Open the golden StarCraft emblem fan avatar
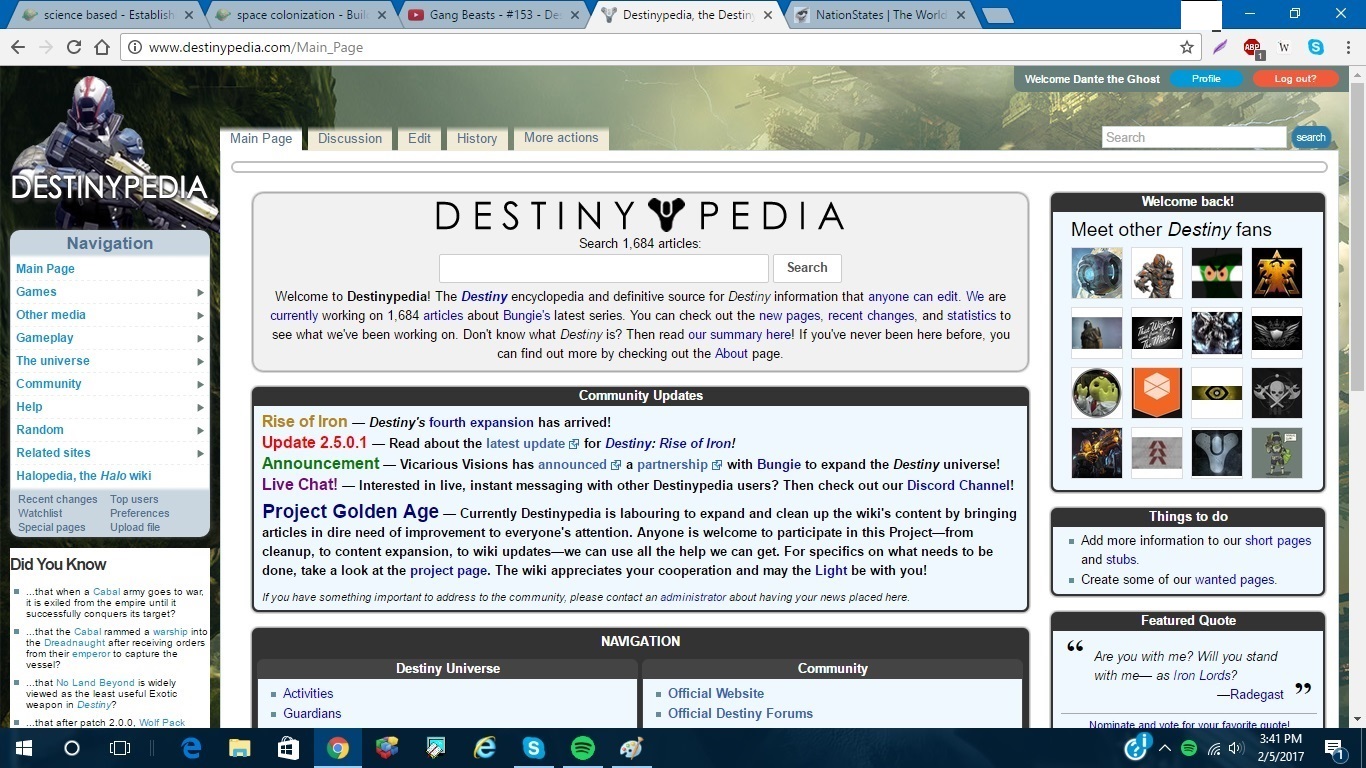Screen dimensions: 1366x768 (x=1277, y=273)
